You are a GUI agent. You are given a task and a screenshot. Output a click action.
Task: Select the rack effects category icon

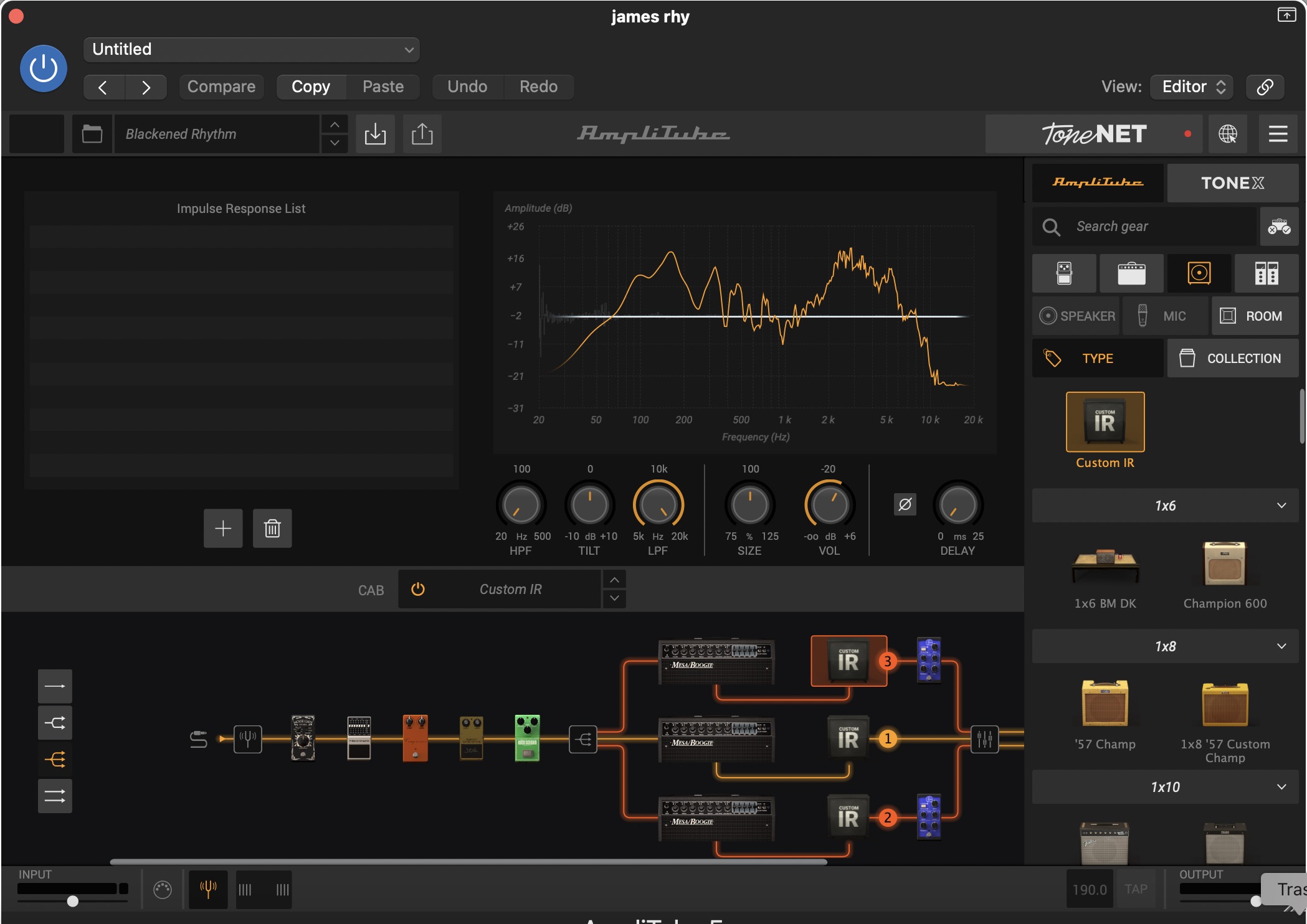pos(1267,273)
